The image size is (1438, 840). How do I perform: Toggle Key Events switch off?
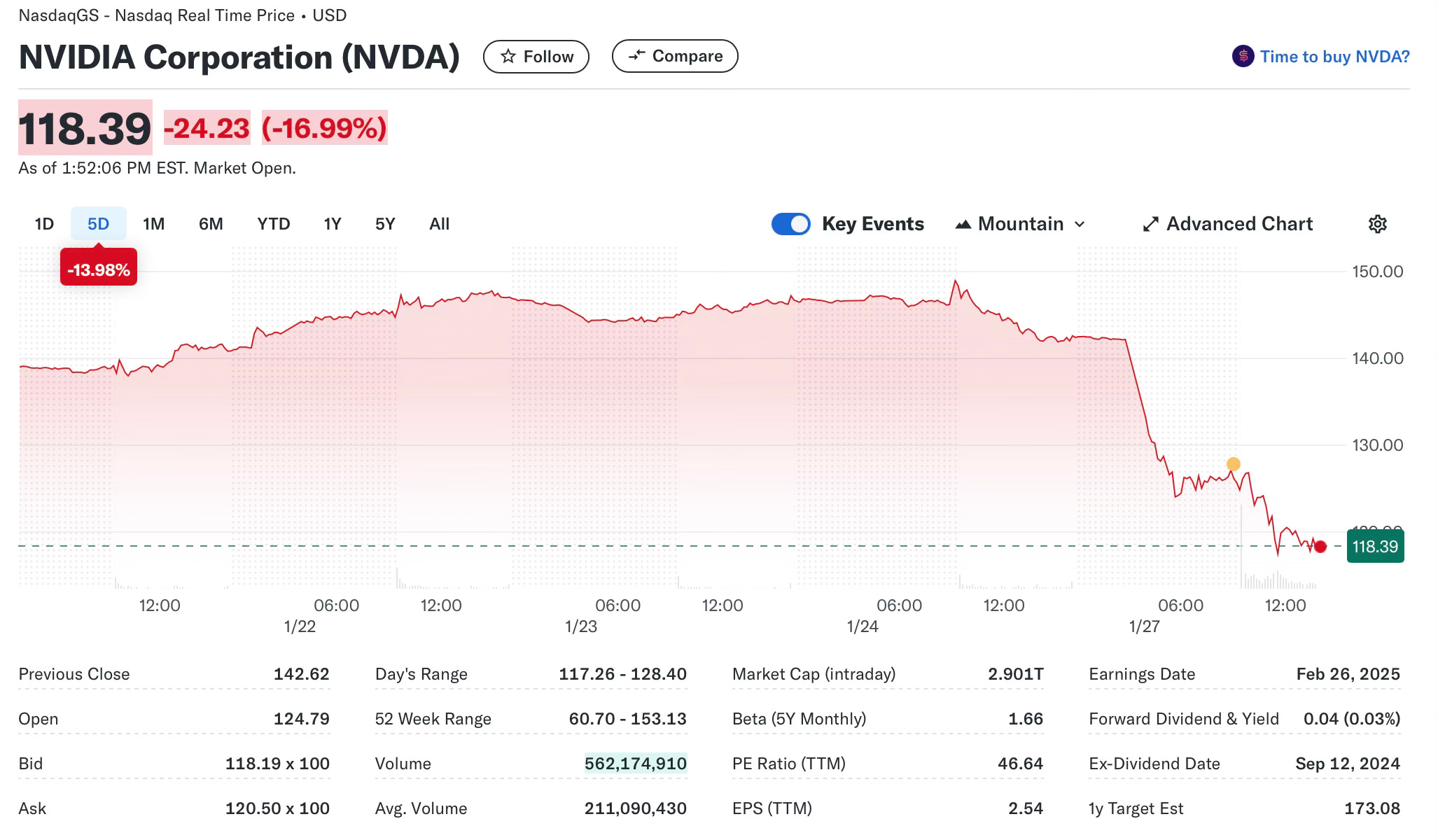coord(791,224)
